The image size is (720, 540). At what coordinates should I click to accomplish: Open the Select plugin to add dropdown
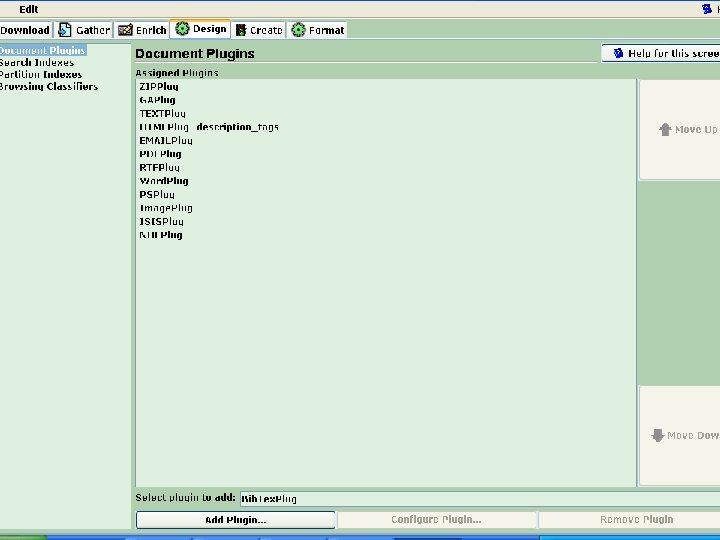480,499
